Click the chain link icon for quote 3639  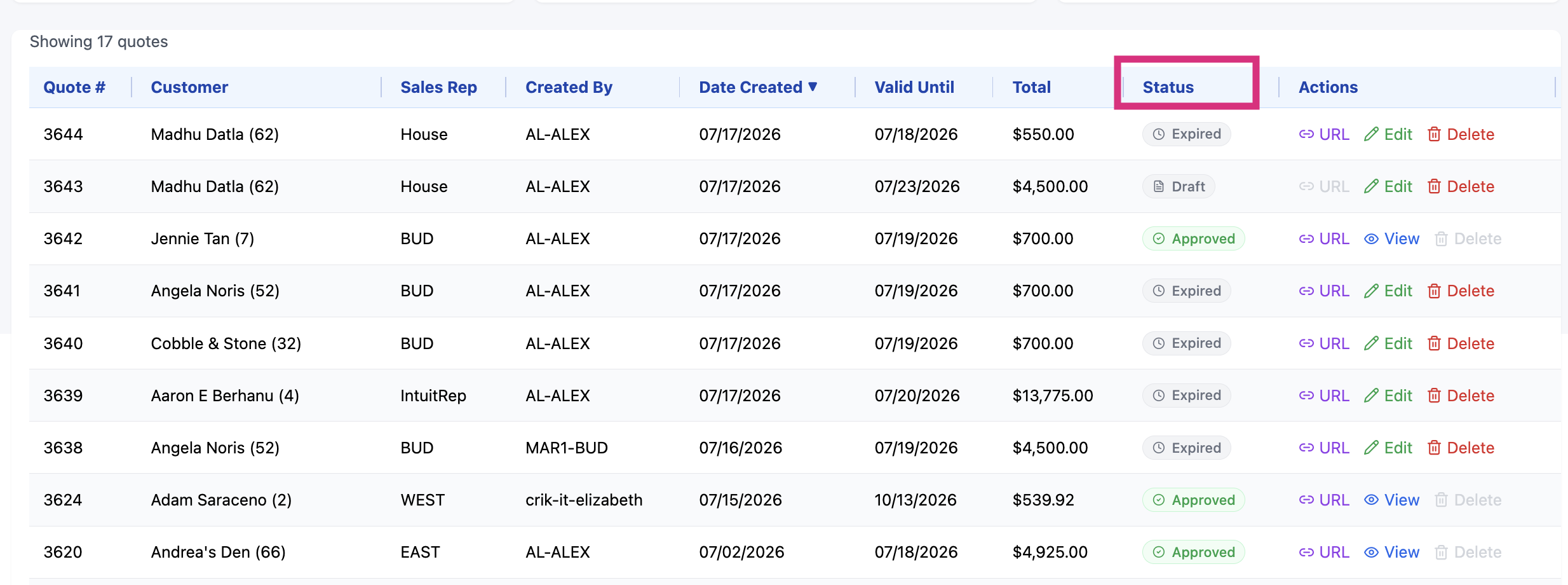(x=1306, y=396)
